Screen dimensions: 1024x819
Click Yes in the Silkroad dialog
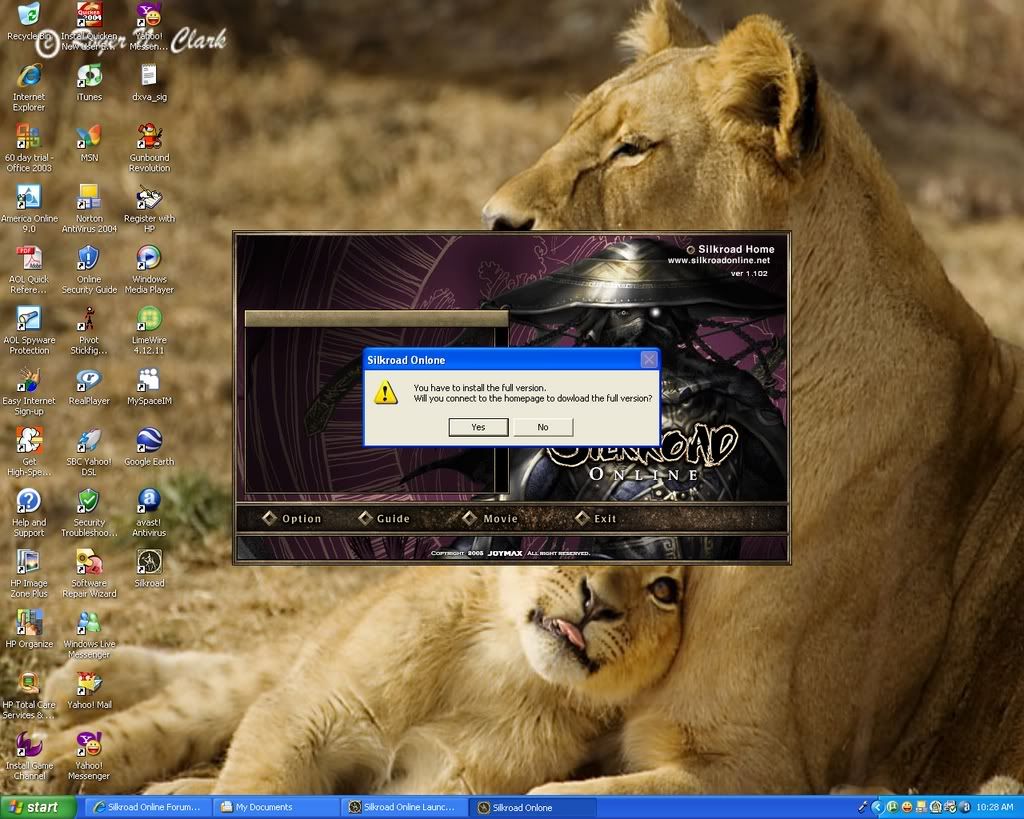click(478, 426)
